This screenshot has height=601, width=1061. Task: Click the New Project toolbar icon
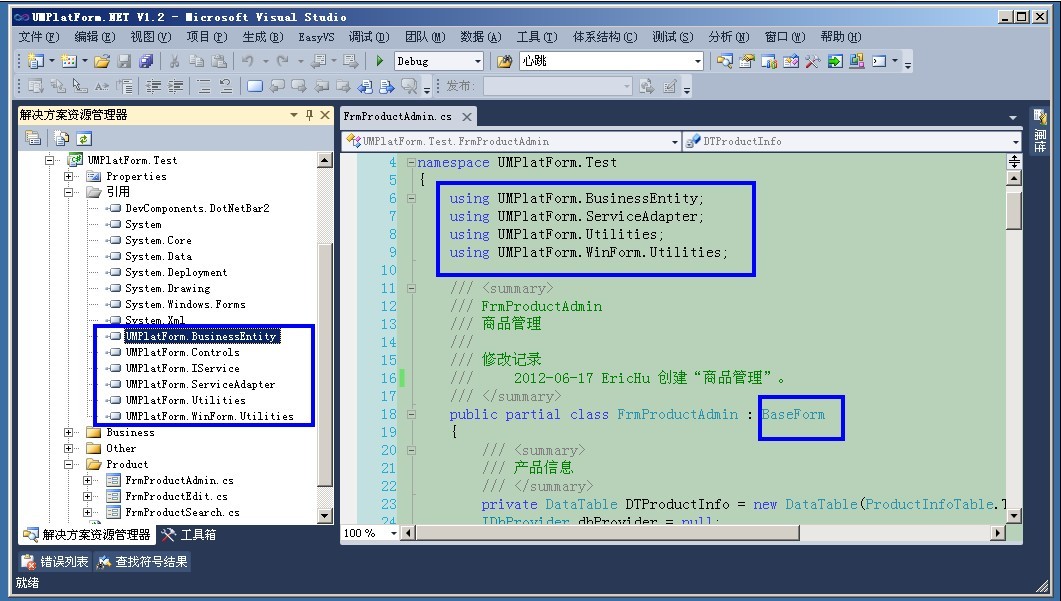[x=35, y=62]
